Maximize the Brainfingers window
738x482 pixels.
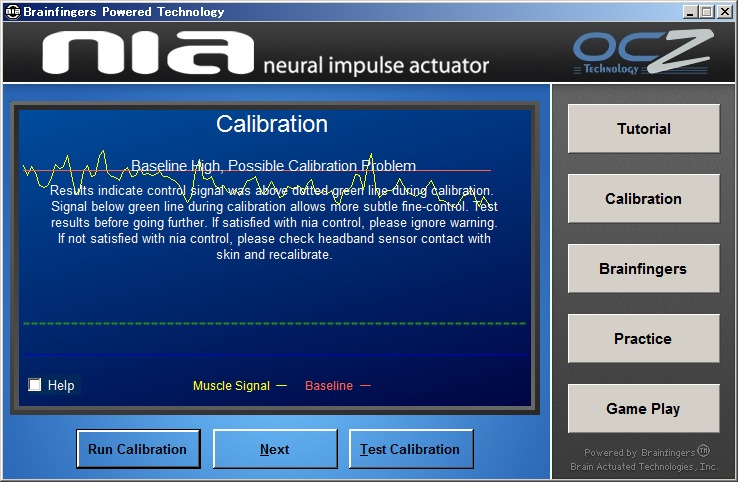click(707, 12)
